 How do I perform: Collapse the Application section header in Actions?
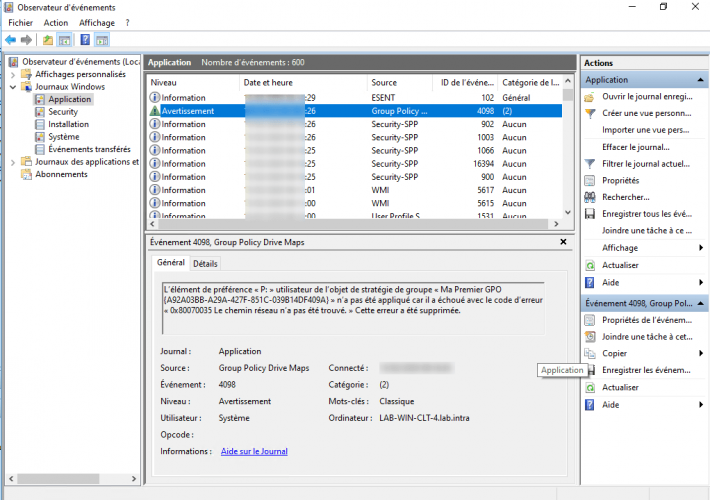[x=699, y=80]
